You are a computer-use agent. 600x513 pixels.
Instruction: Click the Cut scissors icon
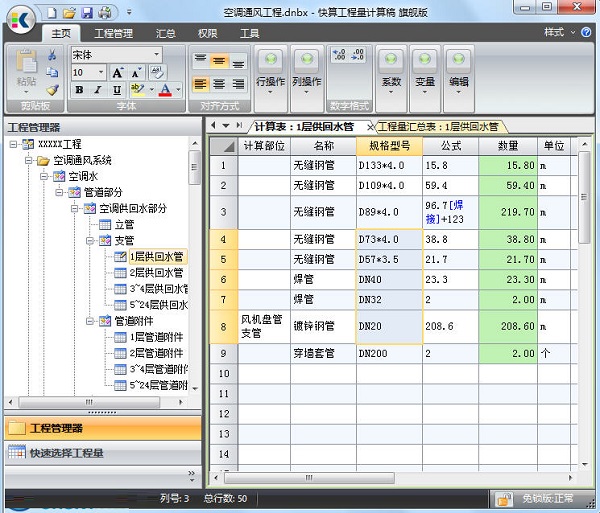click(x=52, y=55)
